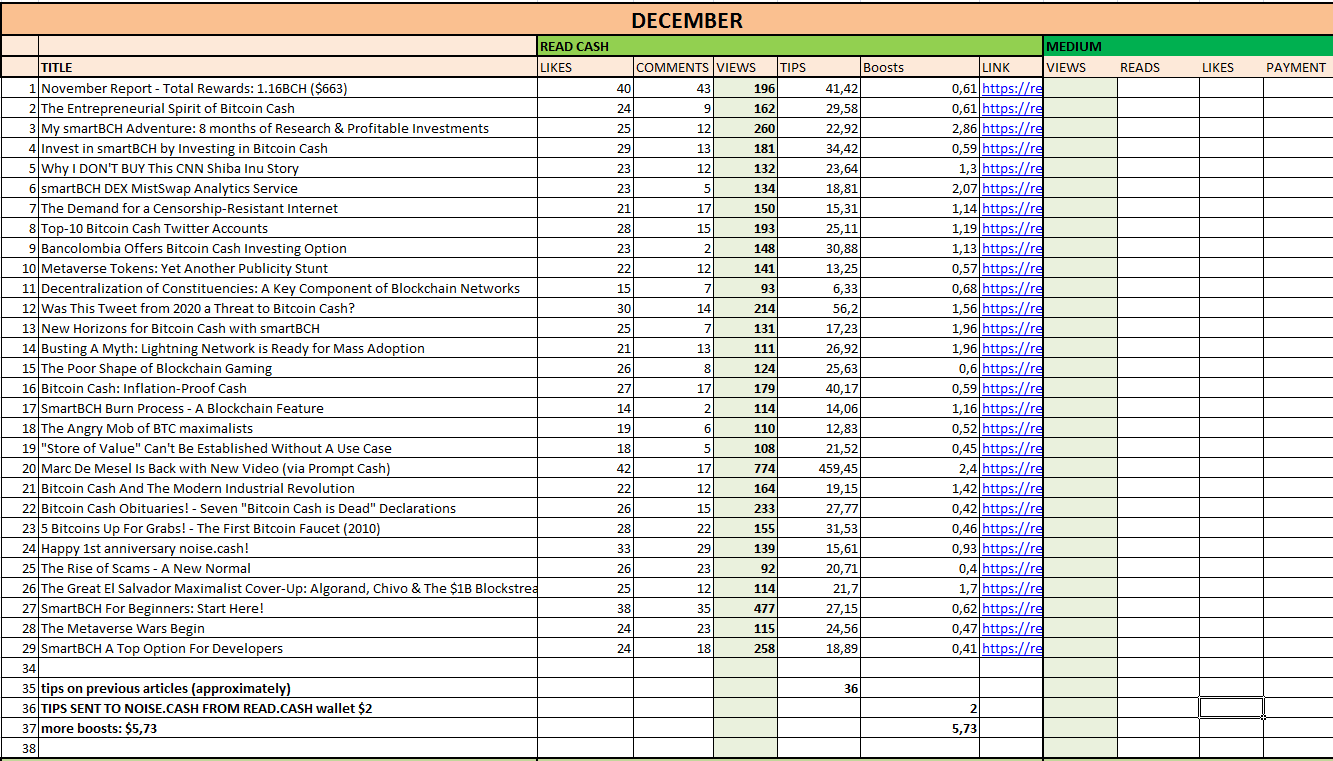Select 'TIPS SENT TO NOISE.CASH FROM READ.CASH wallet' cell
Image resolution: width=1333 pixels, height=761 pixels.
tap(288, 708)
